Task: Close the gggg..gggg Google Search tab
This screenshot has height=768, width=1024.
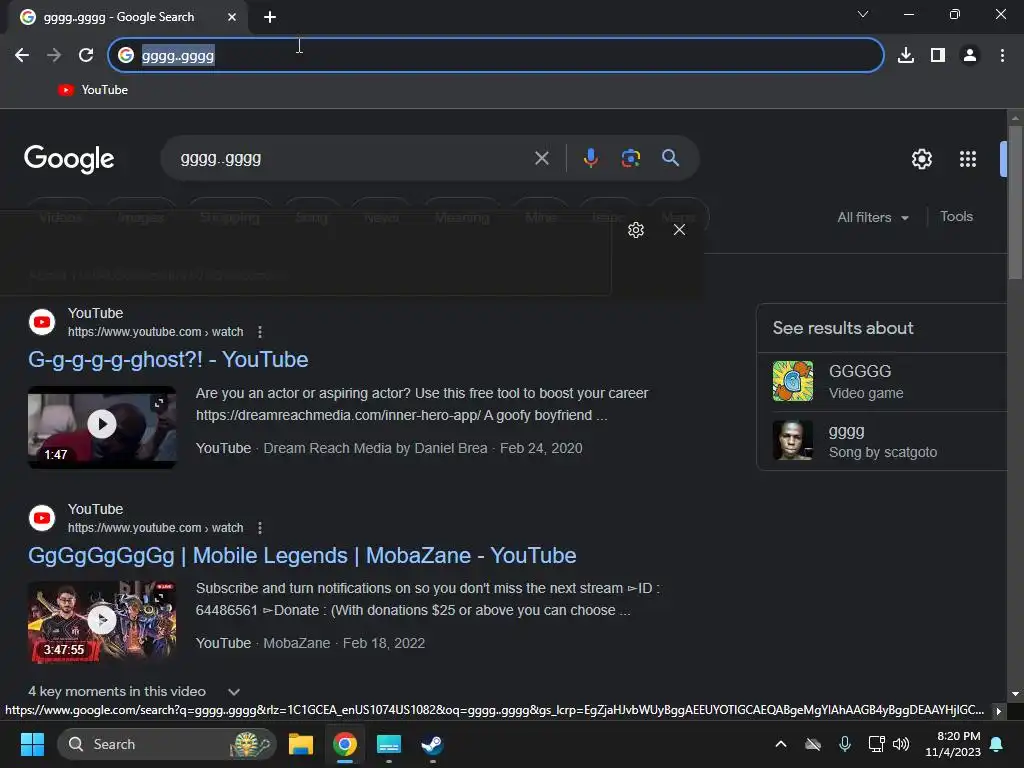Action: 232,17
